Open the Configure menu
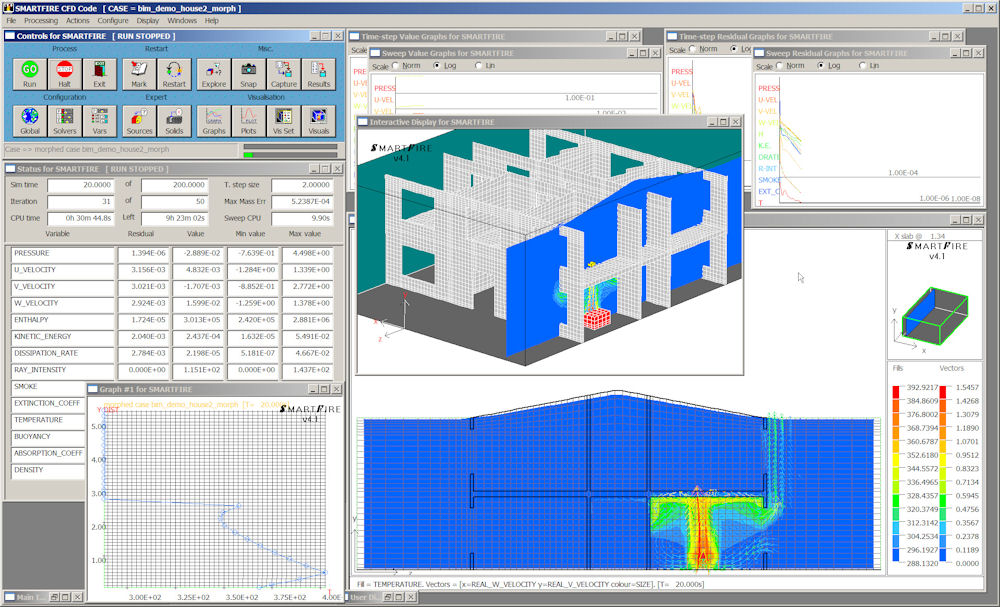 [113, 20]
